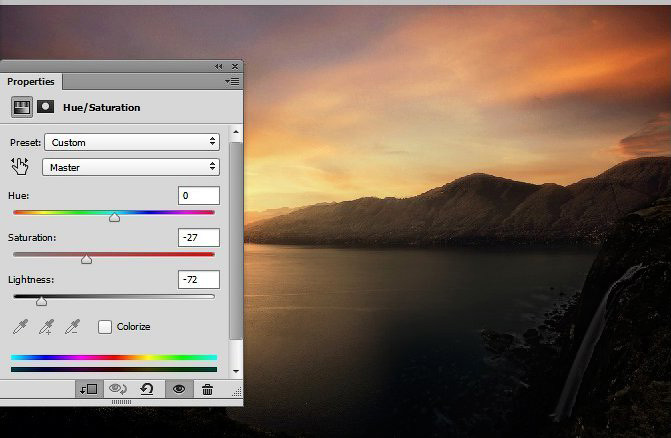Click the Hue label
Viewport: 671px width, 438px height.
tap(18, 195)
